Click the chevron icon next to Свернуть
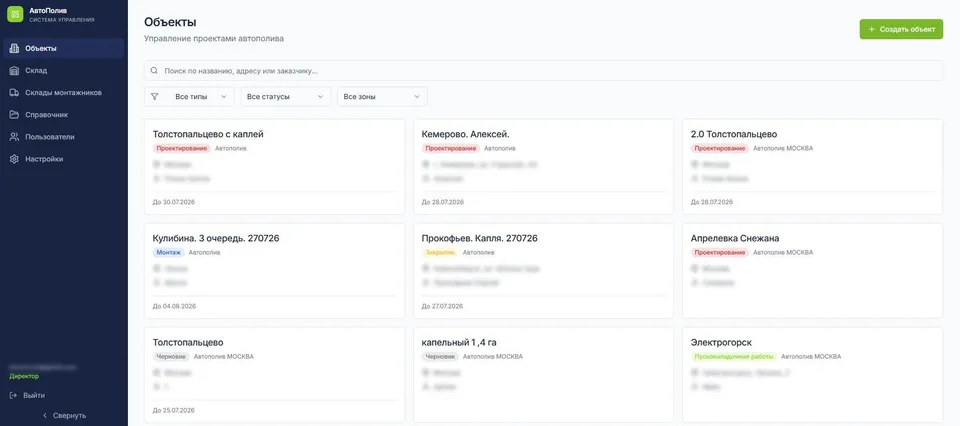Screen dimensions: 960x426 click(x=45, y=415)
